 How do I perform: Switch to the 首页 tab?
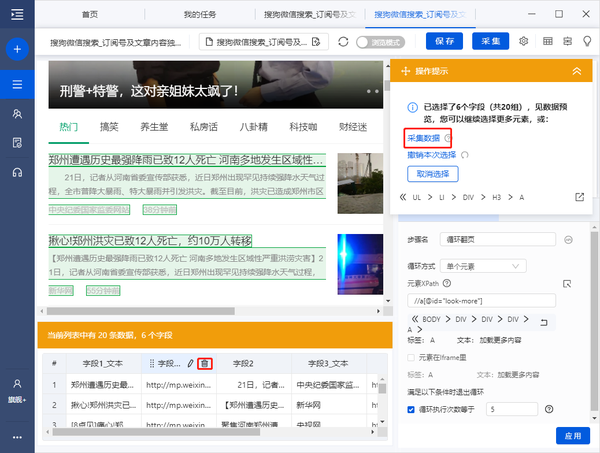[x=90, y=15]
